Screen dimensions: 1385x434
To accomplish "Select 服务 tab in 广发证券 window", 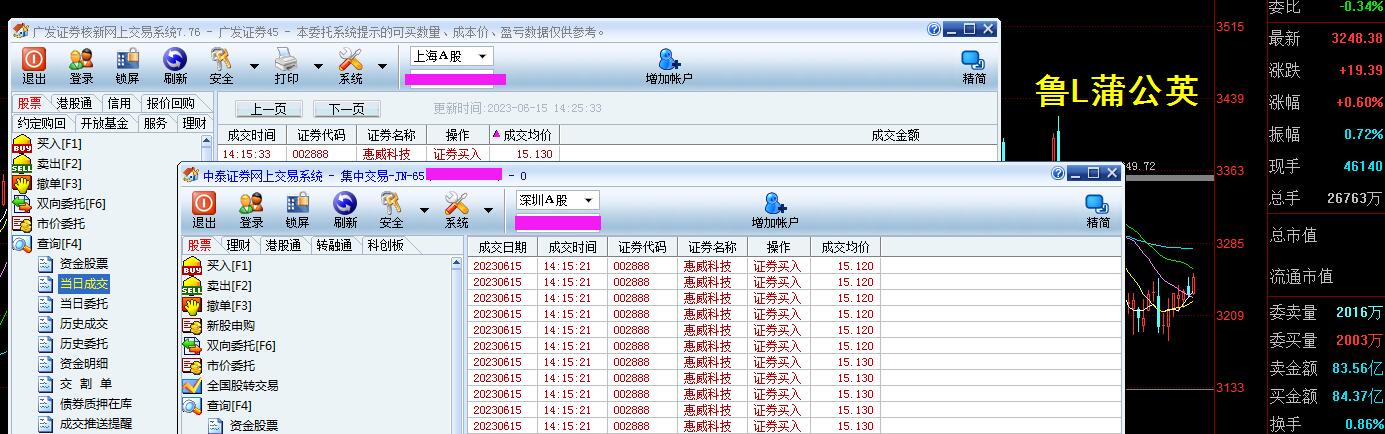I will [x=155, y=123].
